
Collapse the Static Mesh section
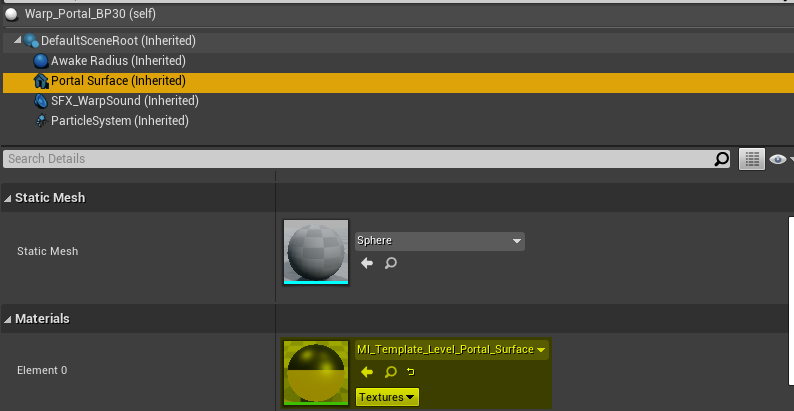tap(8, 198)
